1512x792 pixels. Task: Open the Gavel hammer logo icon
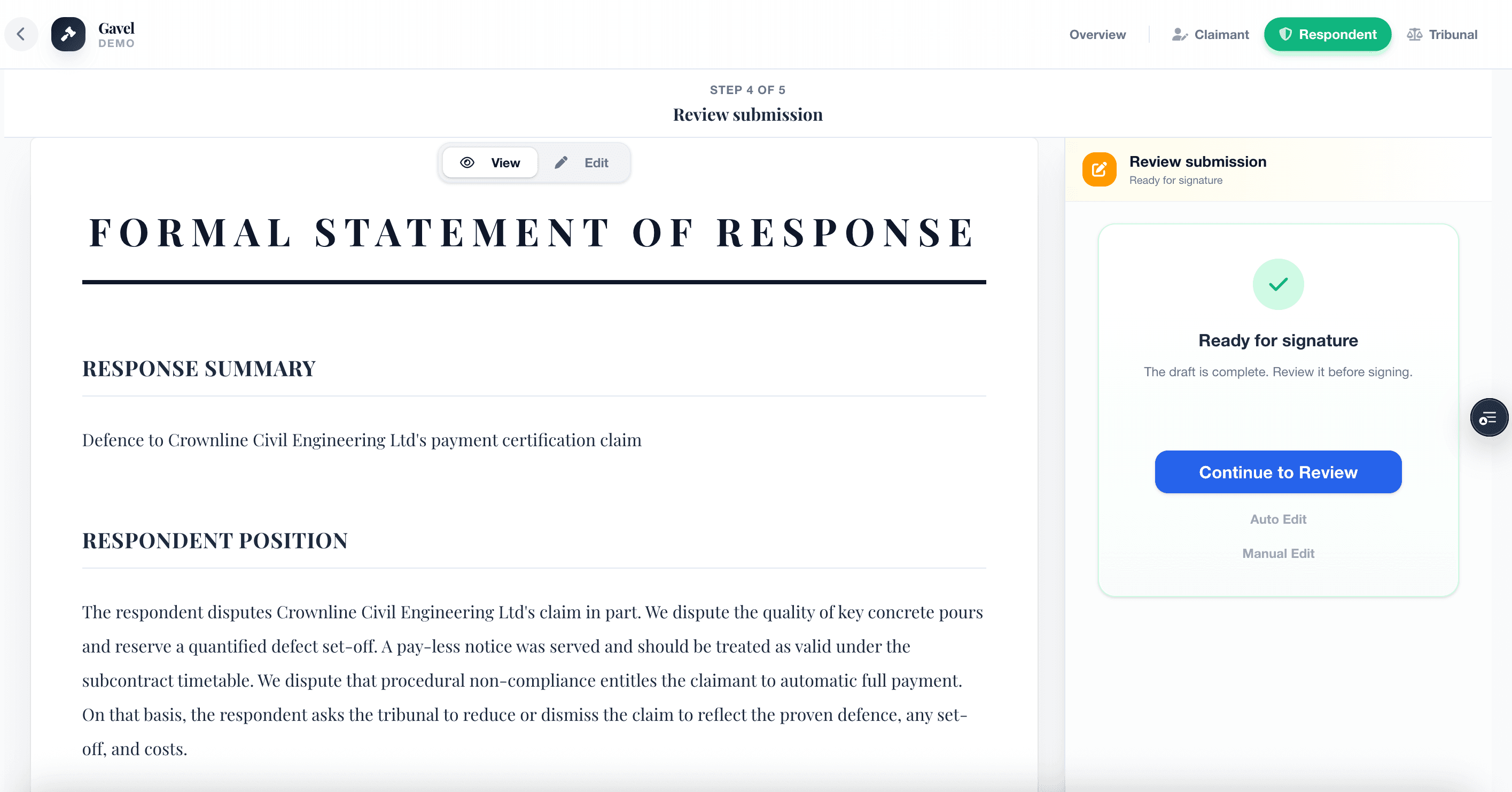tap(68, 34)
